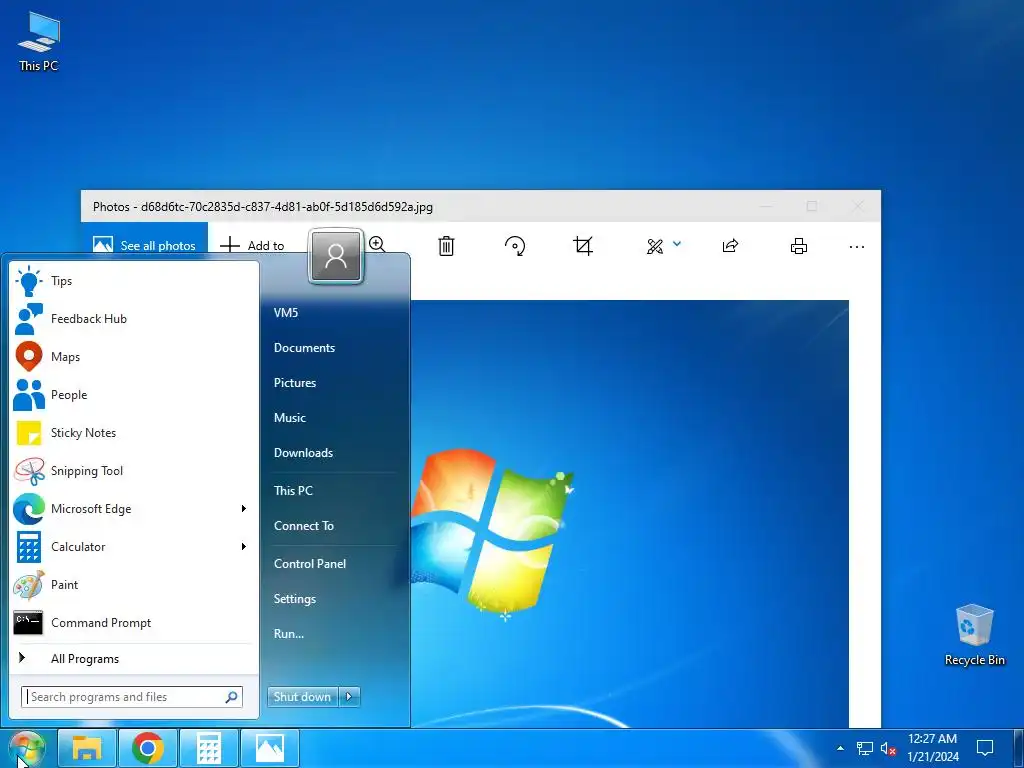The width and height of the screenshot is (1024, 768).
Task: Open Maps application
Action: click(x=134, y=357)
